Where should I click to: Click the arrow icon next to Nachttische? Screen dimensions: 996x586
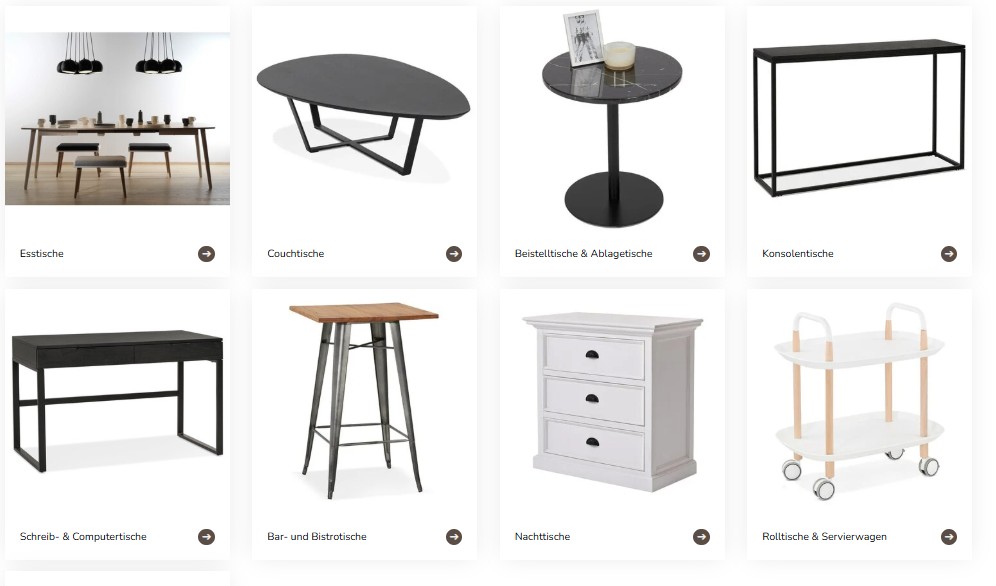[701, 537]
